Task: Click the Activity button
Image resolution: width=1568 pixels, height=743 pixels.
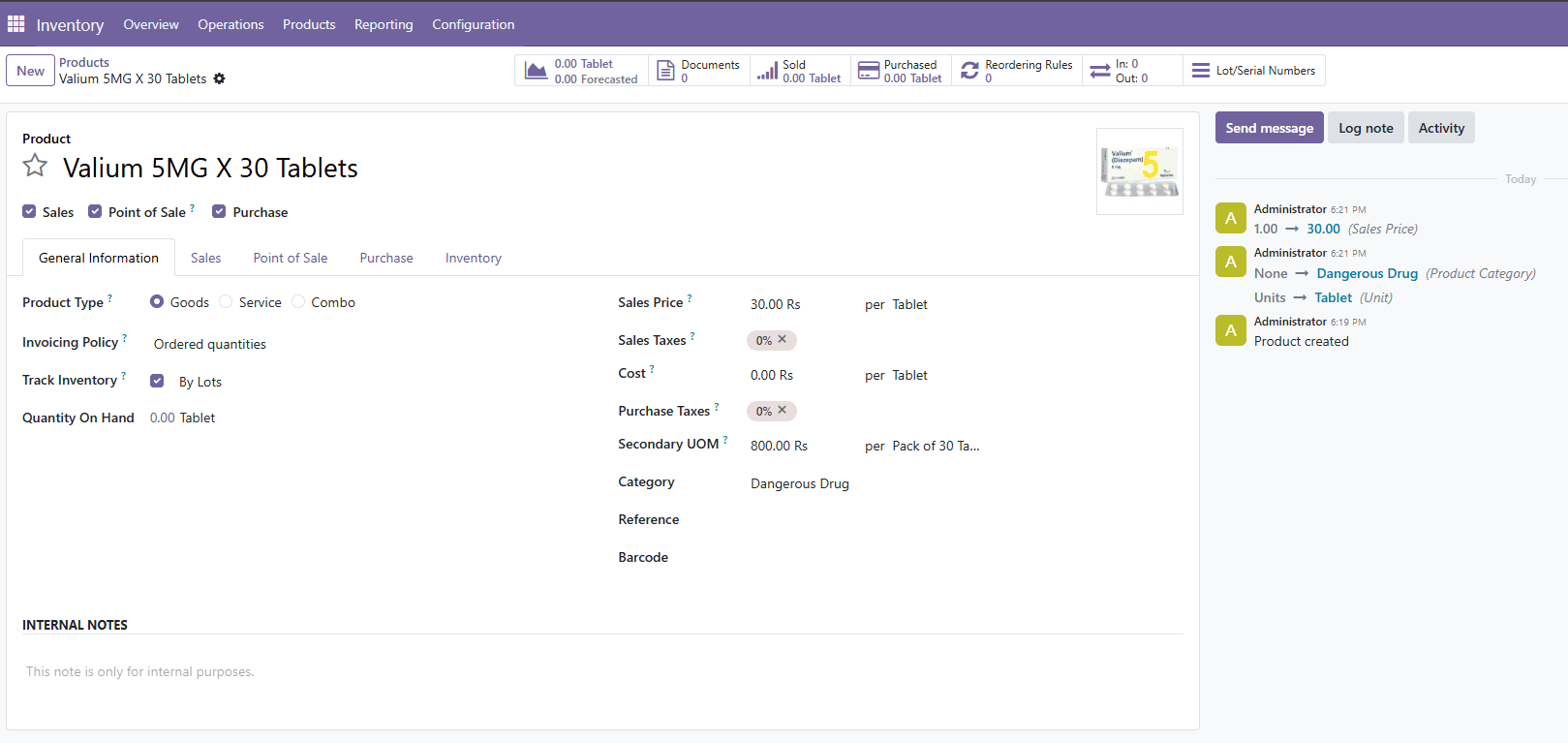Action: (x=1441, y=128)
